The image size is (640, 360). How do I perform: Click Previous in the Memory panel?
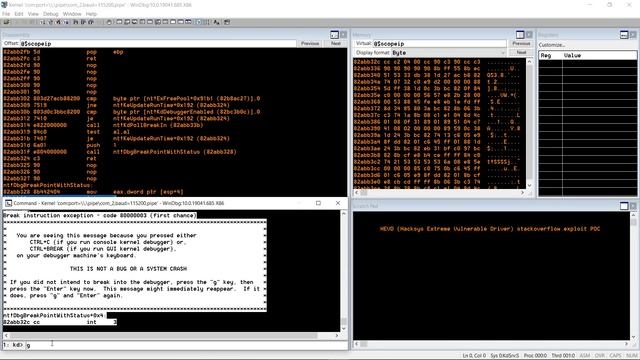pos(521,43)
